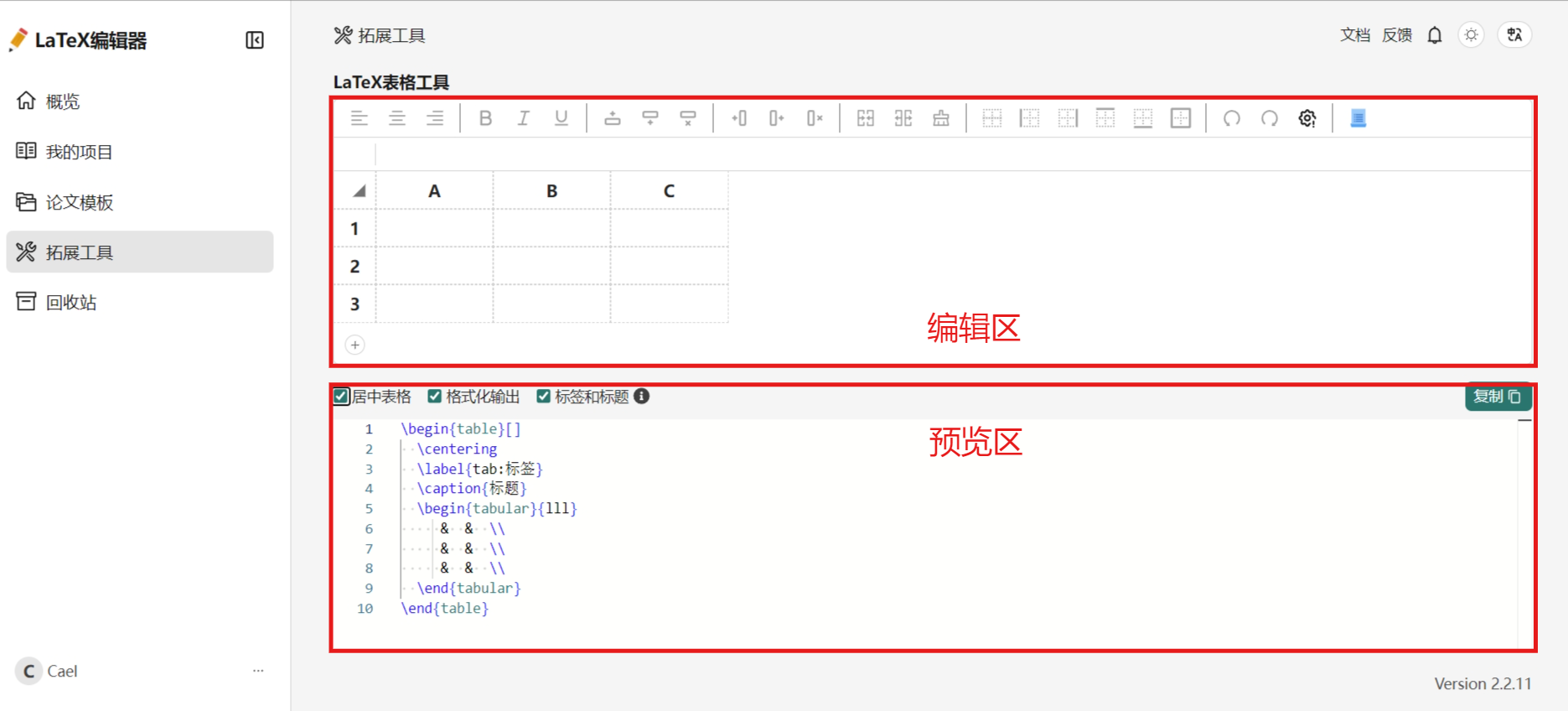Screen dimensions: 1568x711
Task: Delete the selected column icon
Action: coord(815,118)
